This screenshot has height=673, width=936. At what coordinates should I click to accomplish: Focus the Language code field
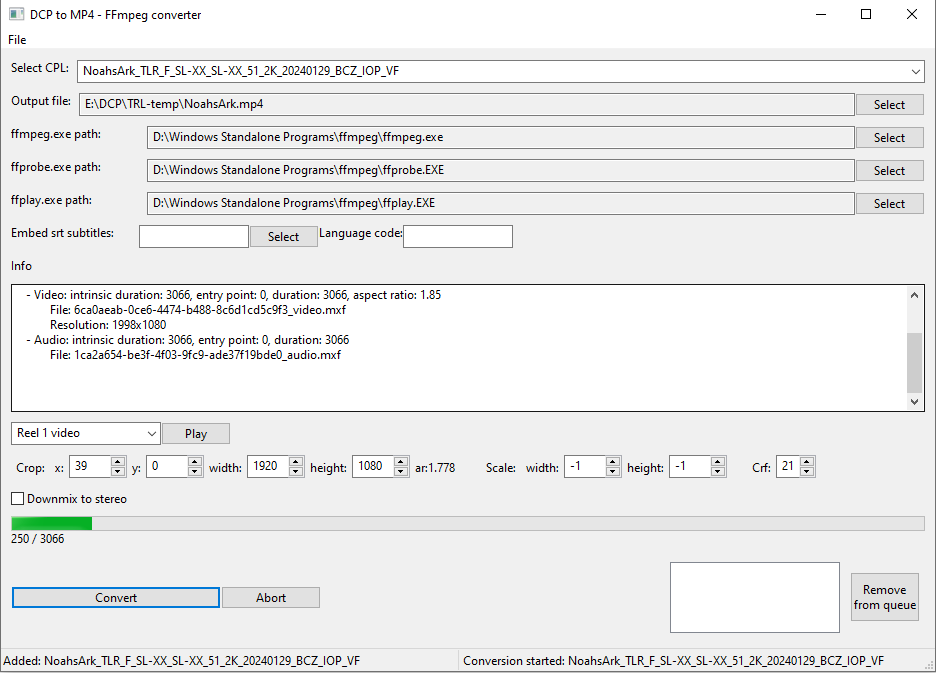[458, 236]
